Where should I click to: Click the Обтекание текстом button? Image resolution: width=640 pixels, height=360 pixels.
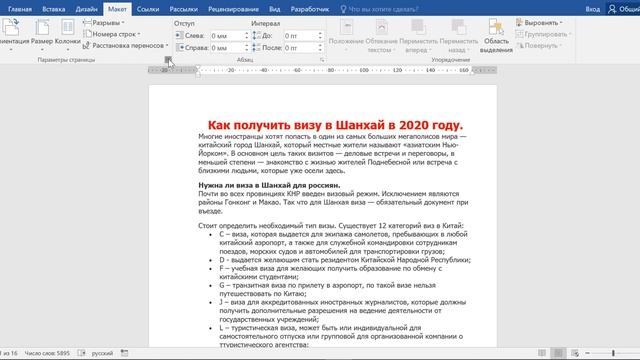381,36
